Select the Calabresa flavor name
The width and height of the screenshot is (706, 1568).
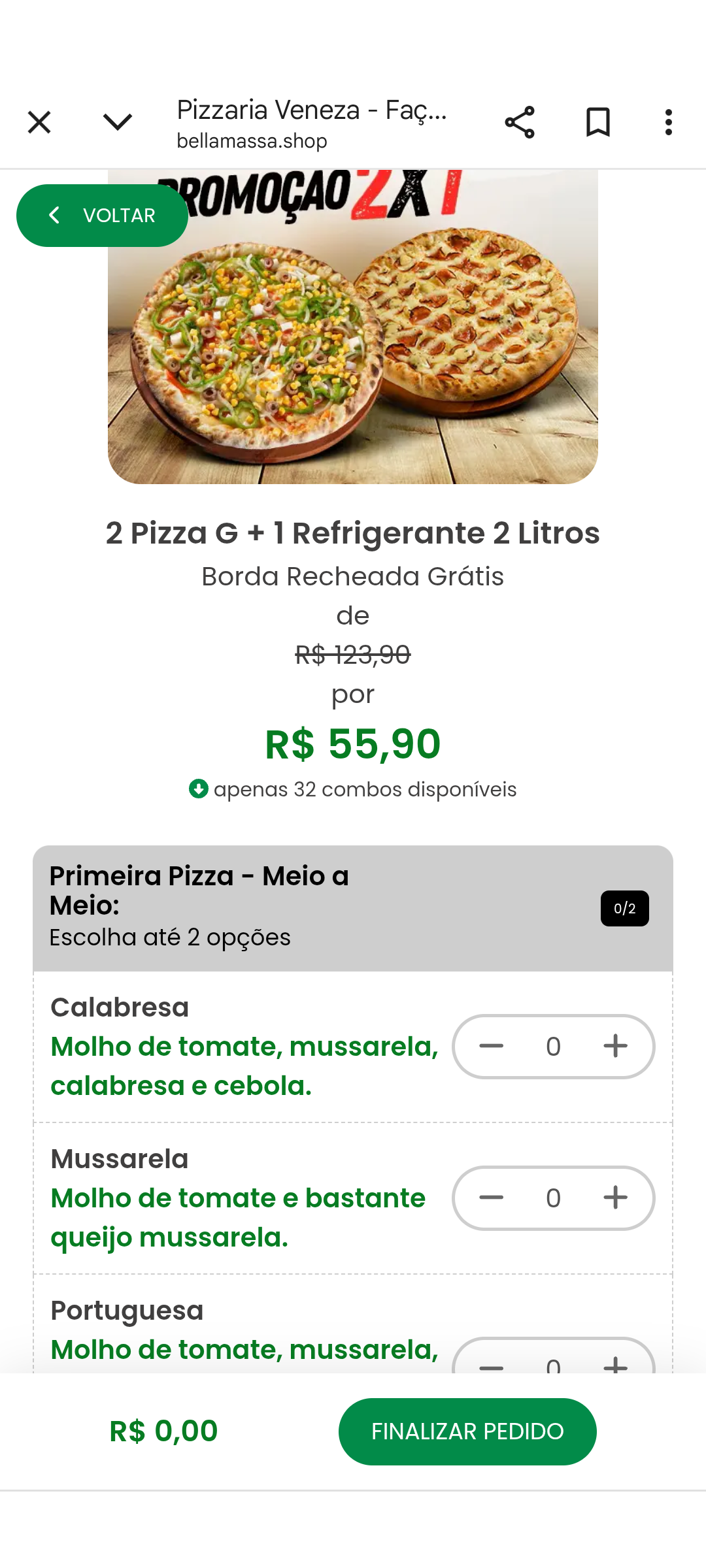pyautogui.click(x=120, y=1007)
